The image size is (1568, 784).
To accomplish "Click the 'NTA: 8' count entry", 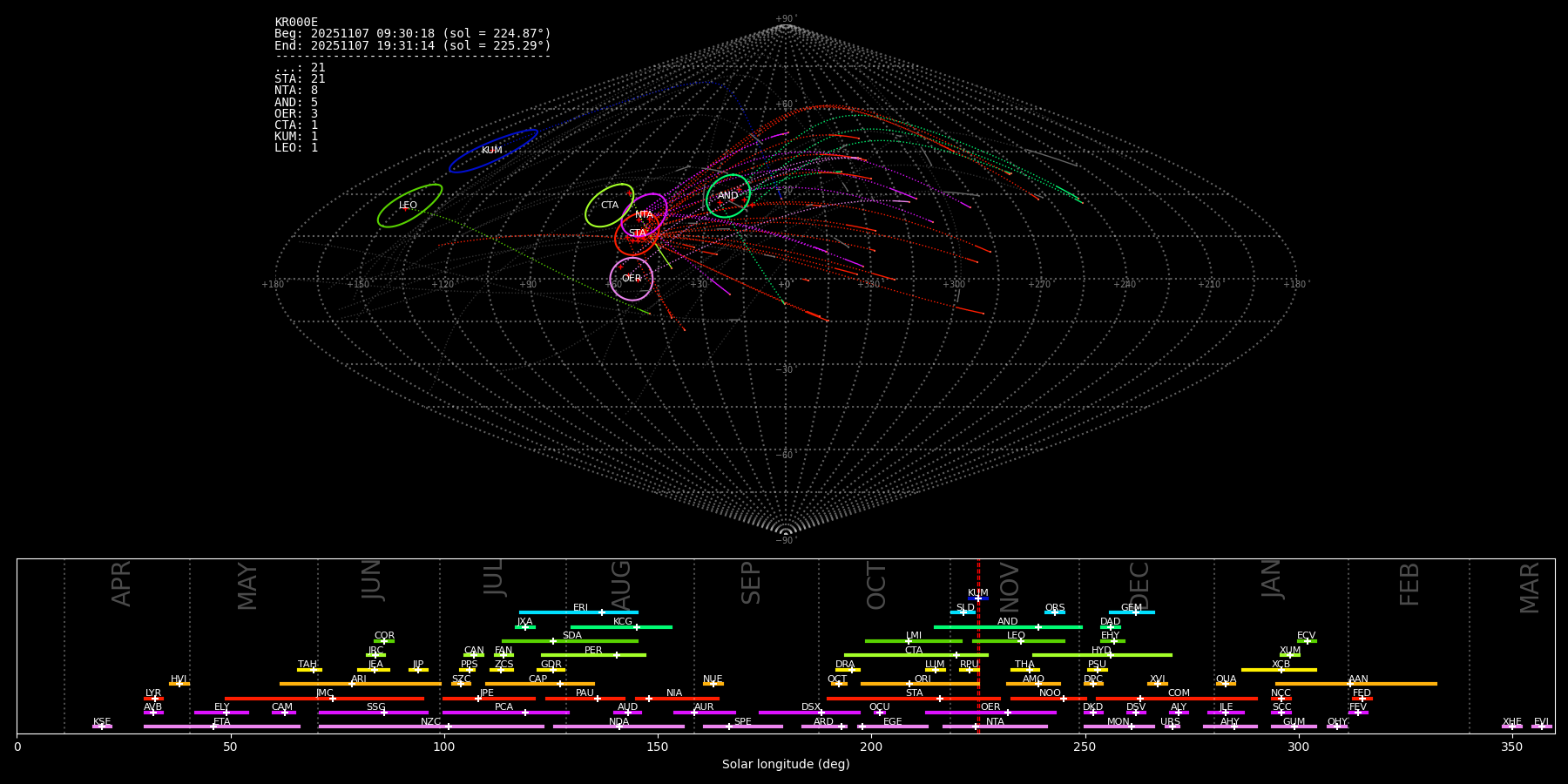I will [296, 91].
